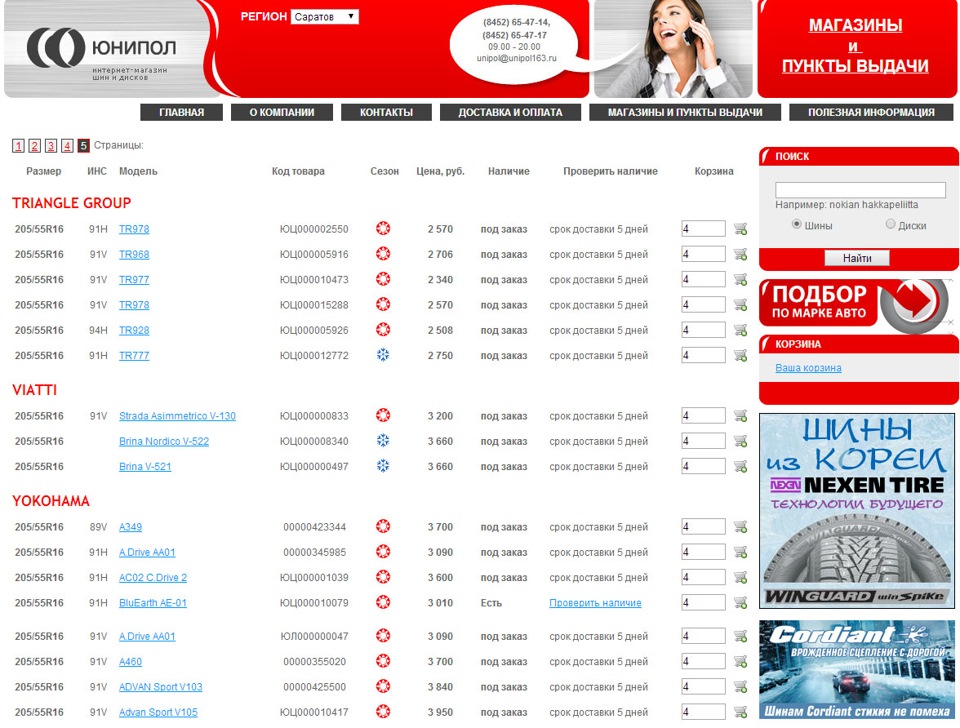Open О компании menu item

(x=282, y=112)
